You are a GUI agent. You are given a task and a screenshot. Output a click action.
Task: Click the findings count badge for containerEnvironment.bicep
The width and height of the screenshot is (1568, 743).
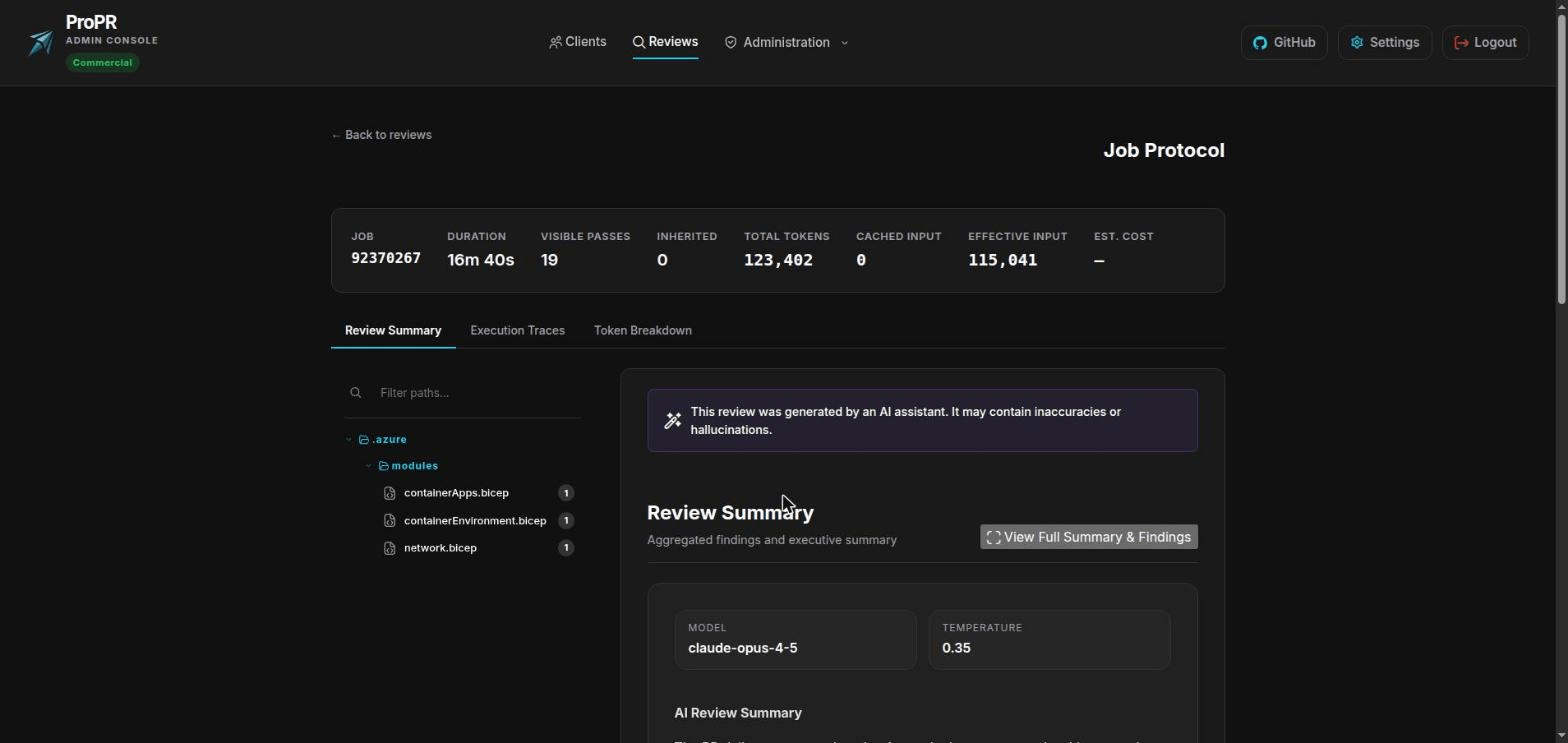566,521
